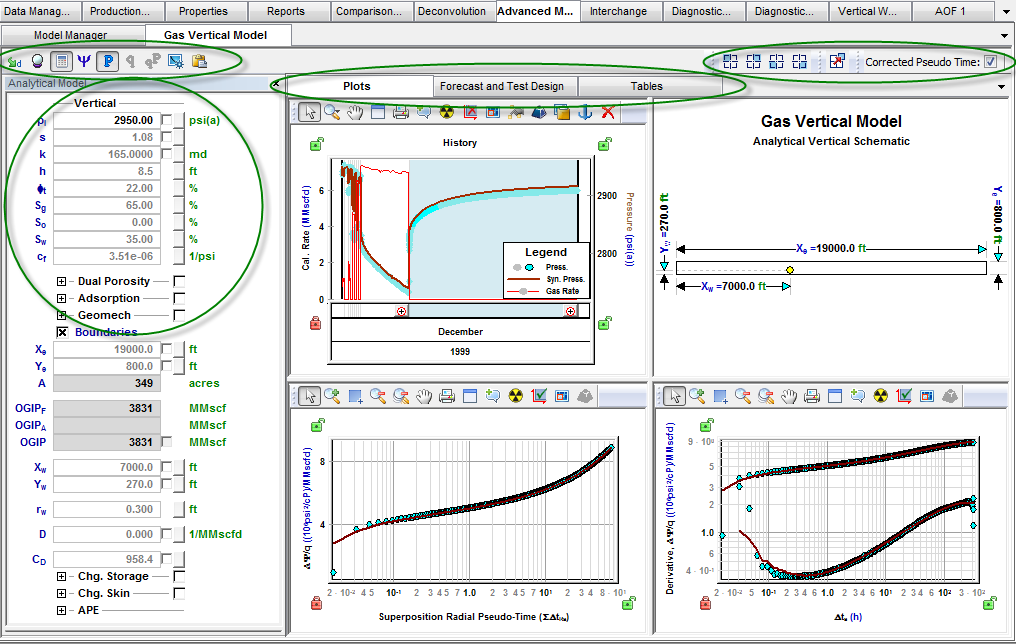The height and width of the screenshot is (644, 1016).
Task: Pick the hand pan tool in History toolbar
Action: coord(355,112)
